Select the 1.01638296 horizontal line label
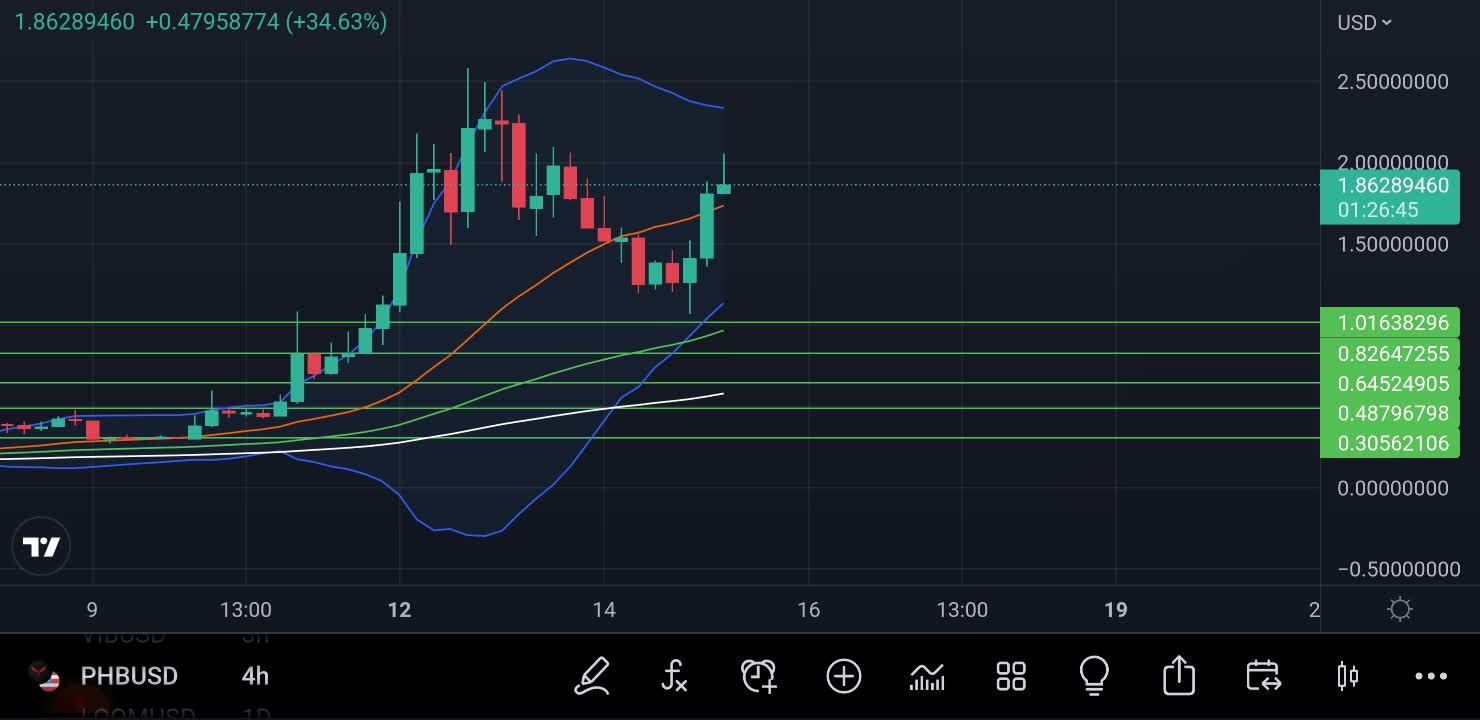 tap(1389, 323)
